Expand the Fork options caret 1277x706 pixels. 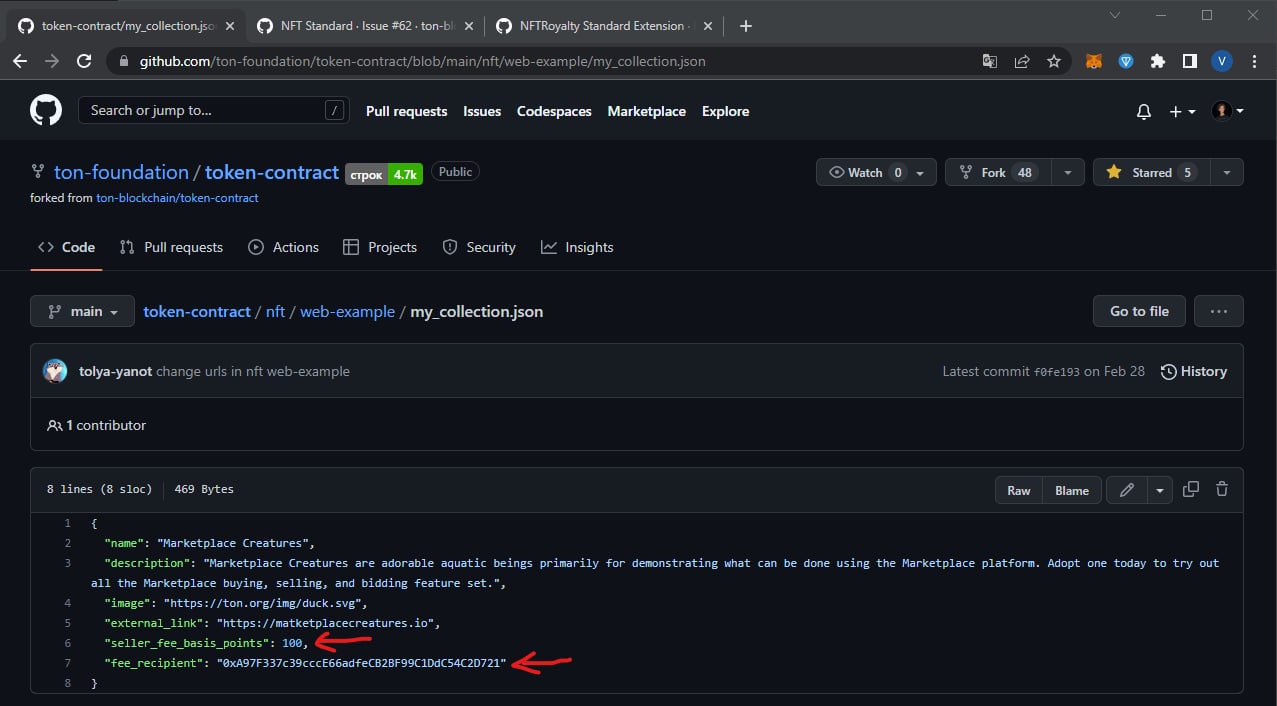(x=1068, y=172)
